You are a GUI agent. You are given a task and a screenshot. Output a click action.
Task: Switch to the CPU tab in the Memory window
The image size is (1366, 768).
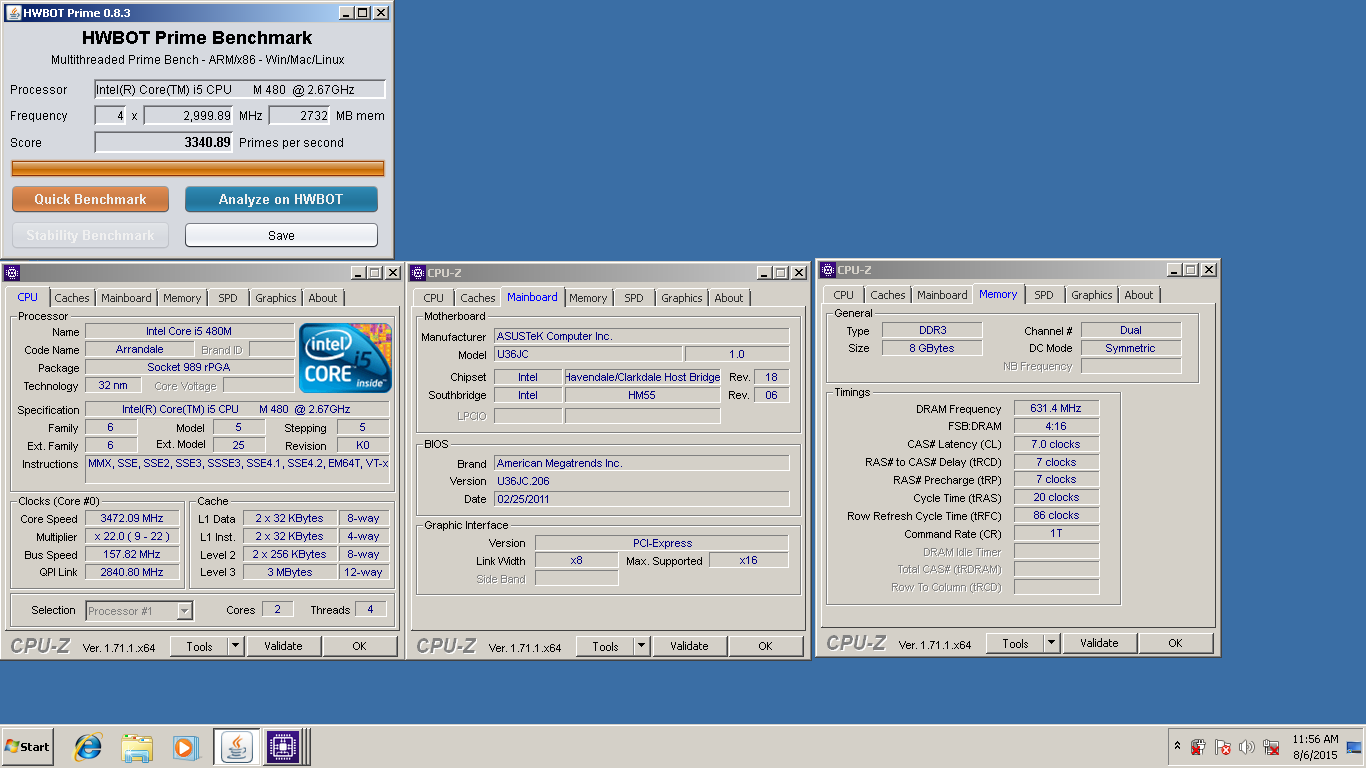tap(844, 295)
